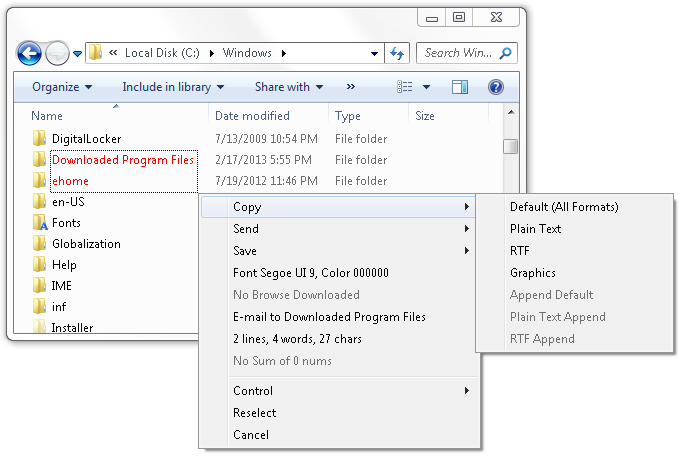684x460 pixels.
Task: Open the Include in library menu
Action: click(x=173, y=87)
